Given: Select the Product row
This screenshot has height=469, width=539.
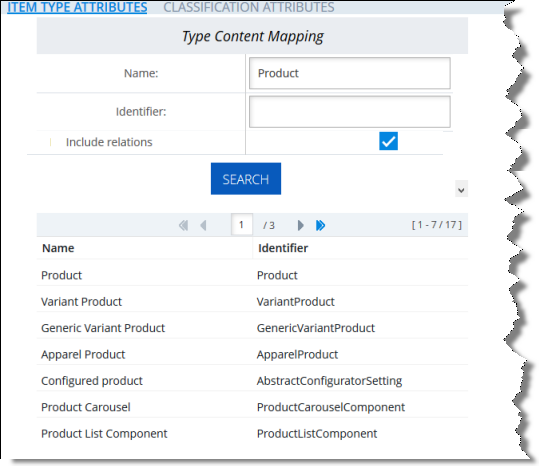Looking at the screenshot, I should (252, 275).
